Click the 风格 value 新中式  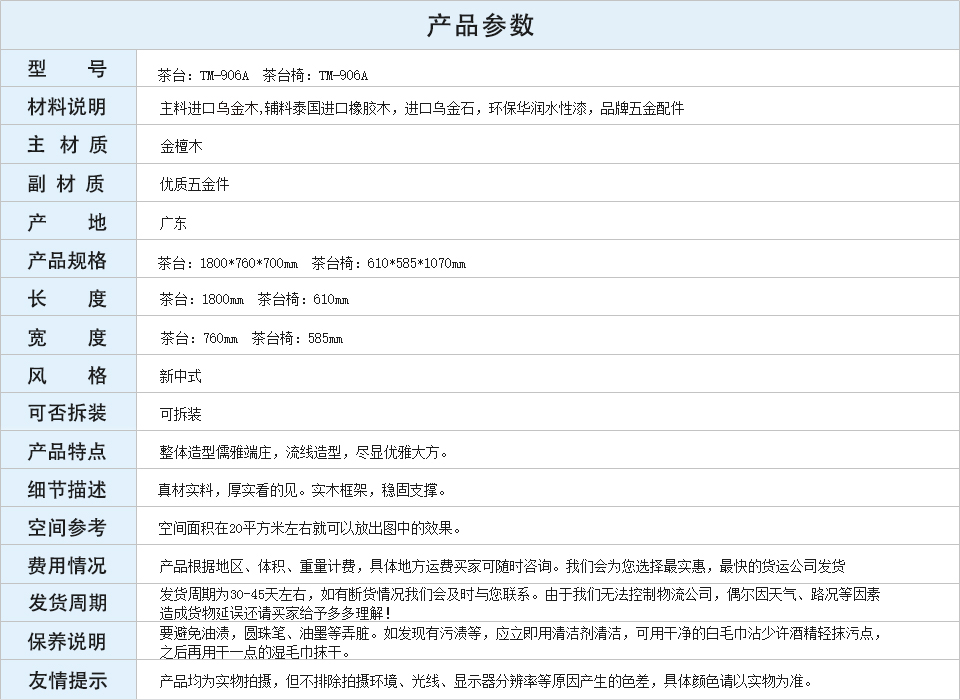point(180,376)
